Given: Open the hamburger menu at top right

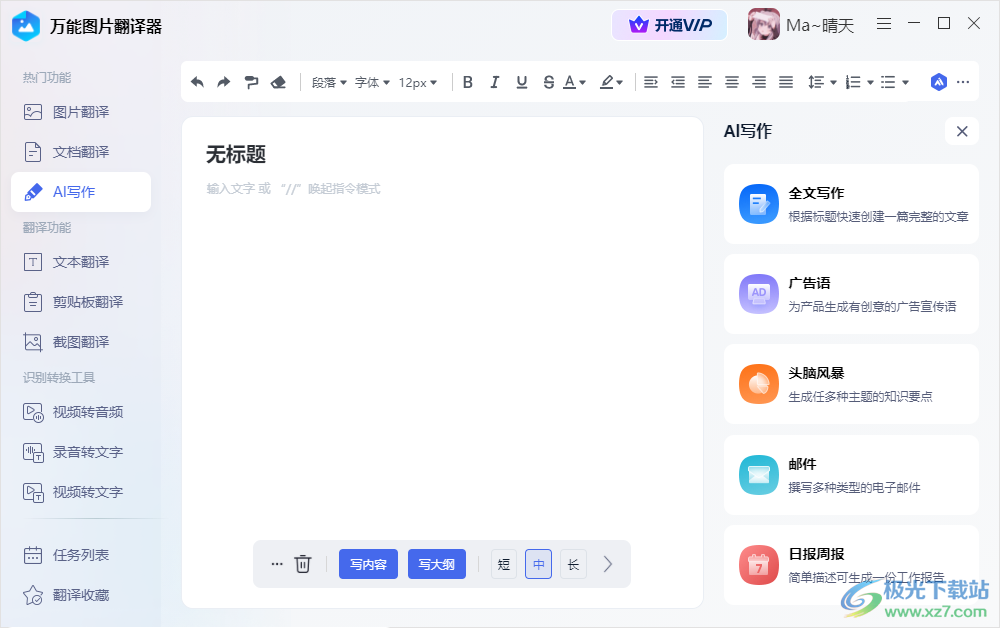Looking at the screenshot, I should pyautogui.click(x=884, y=22).
